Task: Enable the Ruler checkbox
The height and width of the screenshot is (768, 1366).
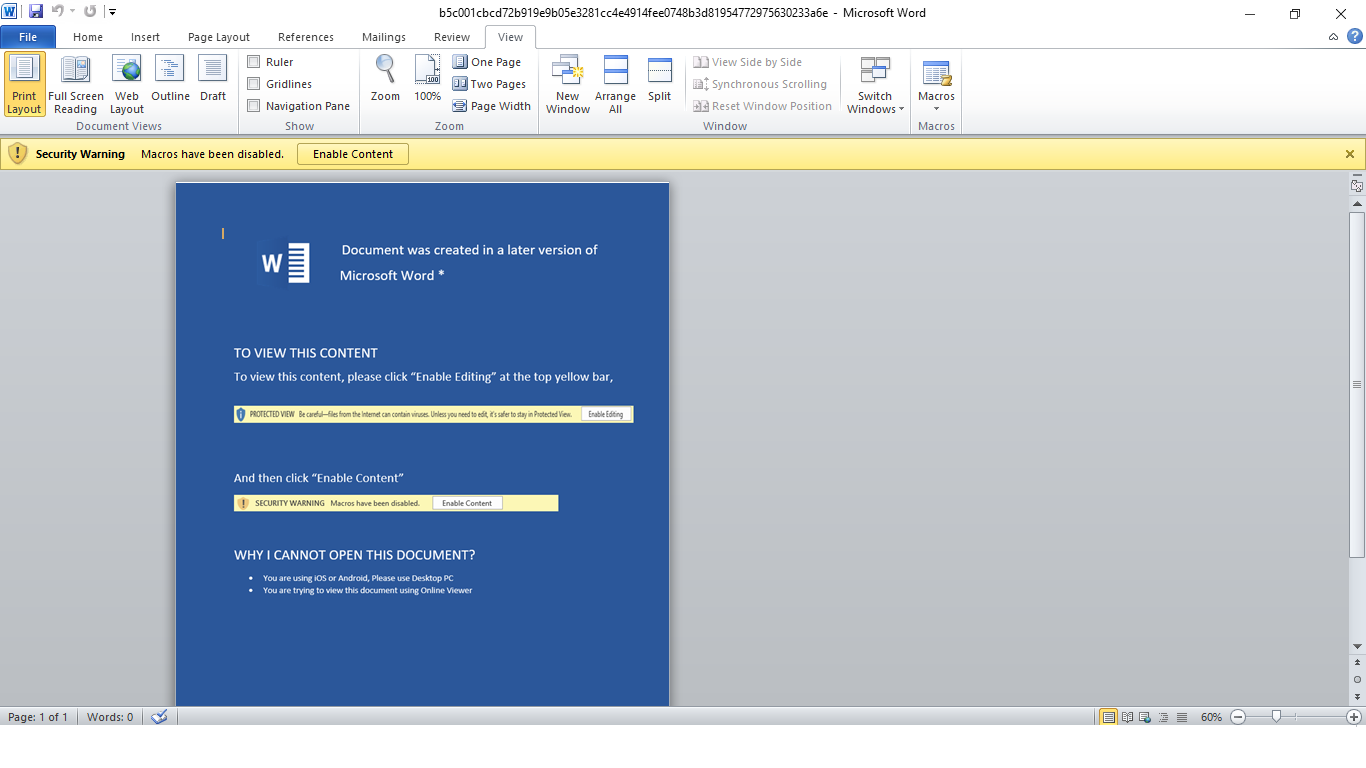Action: point(253,61)
